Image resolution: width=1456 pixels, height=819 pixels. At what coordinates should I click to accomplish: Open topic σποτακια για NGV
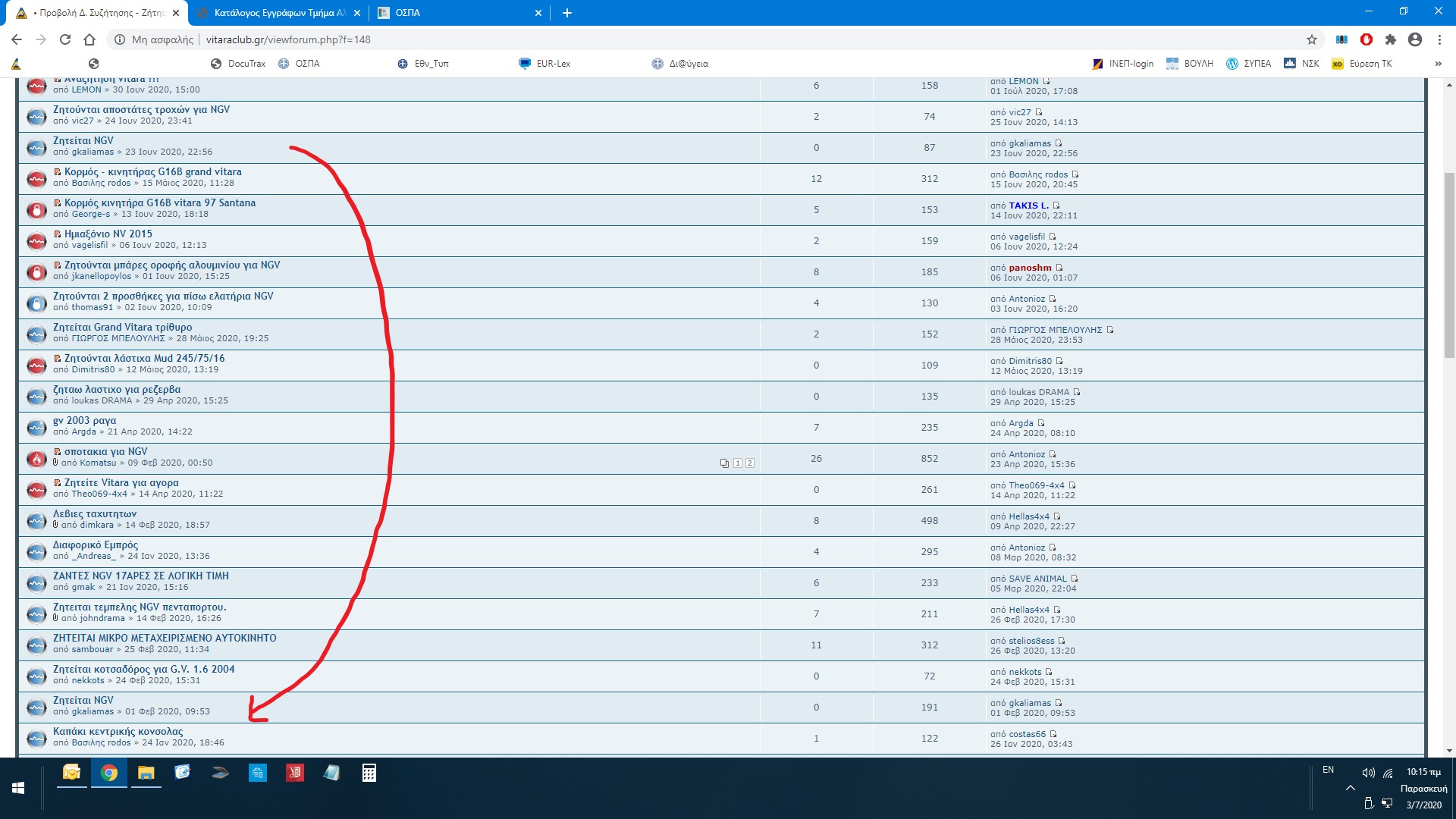[x=105, y=451]
